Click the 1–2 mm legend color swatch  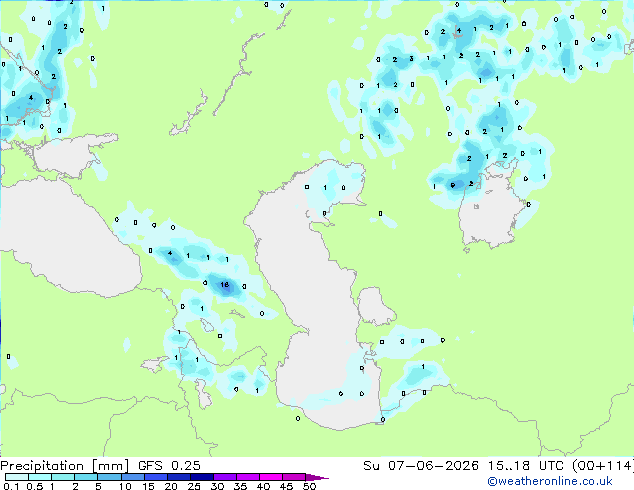pyautogui.click(x=63, y=477)
